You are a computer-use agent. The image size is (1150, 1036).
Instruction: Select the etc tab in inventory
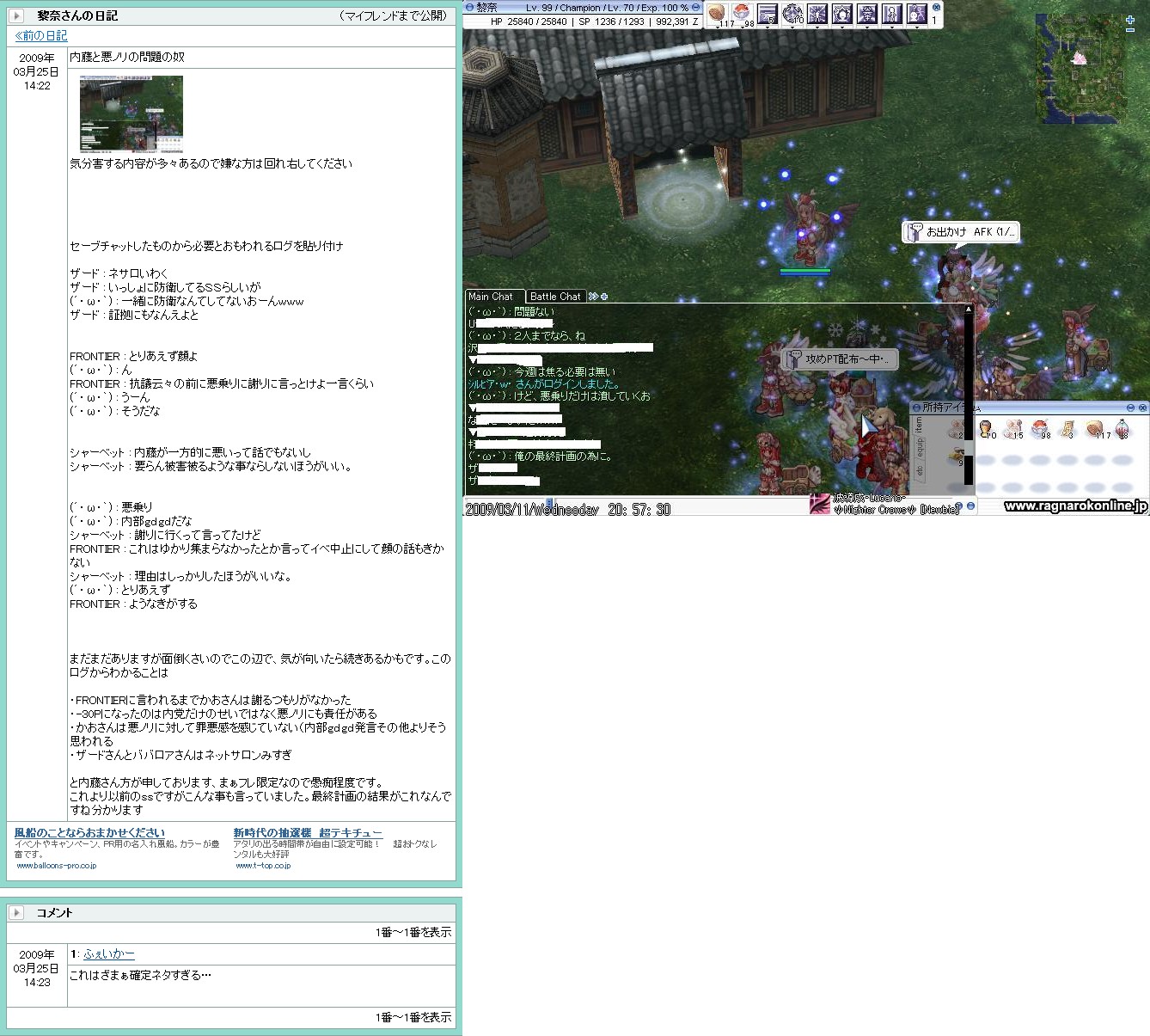coord(918,469)
